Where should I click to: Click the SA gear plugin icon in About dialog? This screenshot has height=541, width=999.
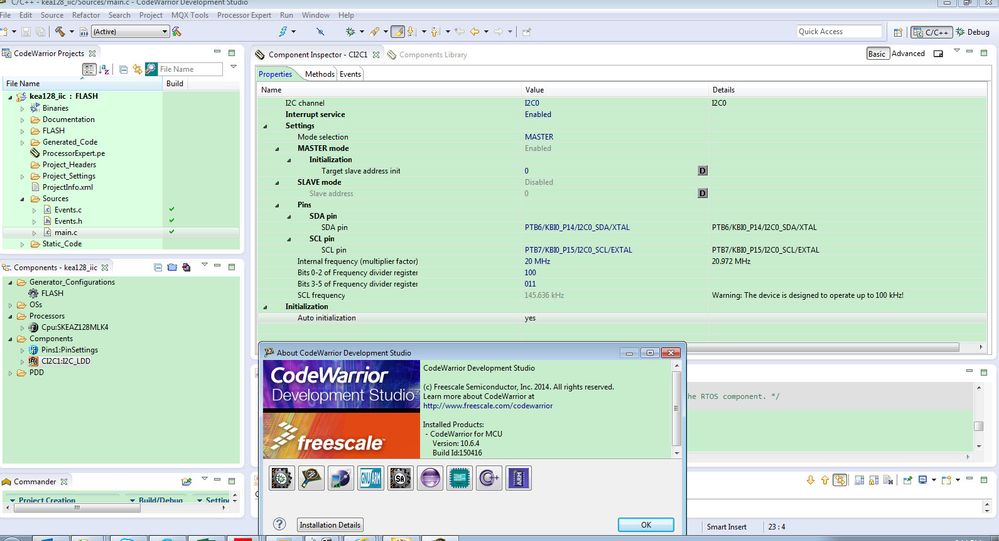click(x=400, y=478)
